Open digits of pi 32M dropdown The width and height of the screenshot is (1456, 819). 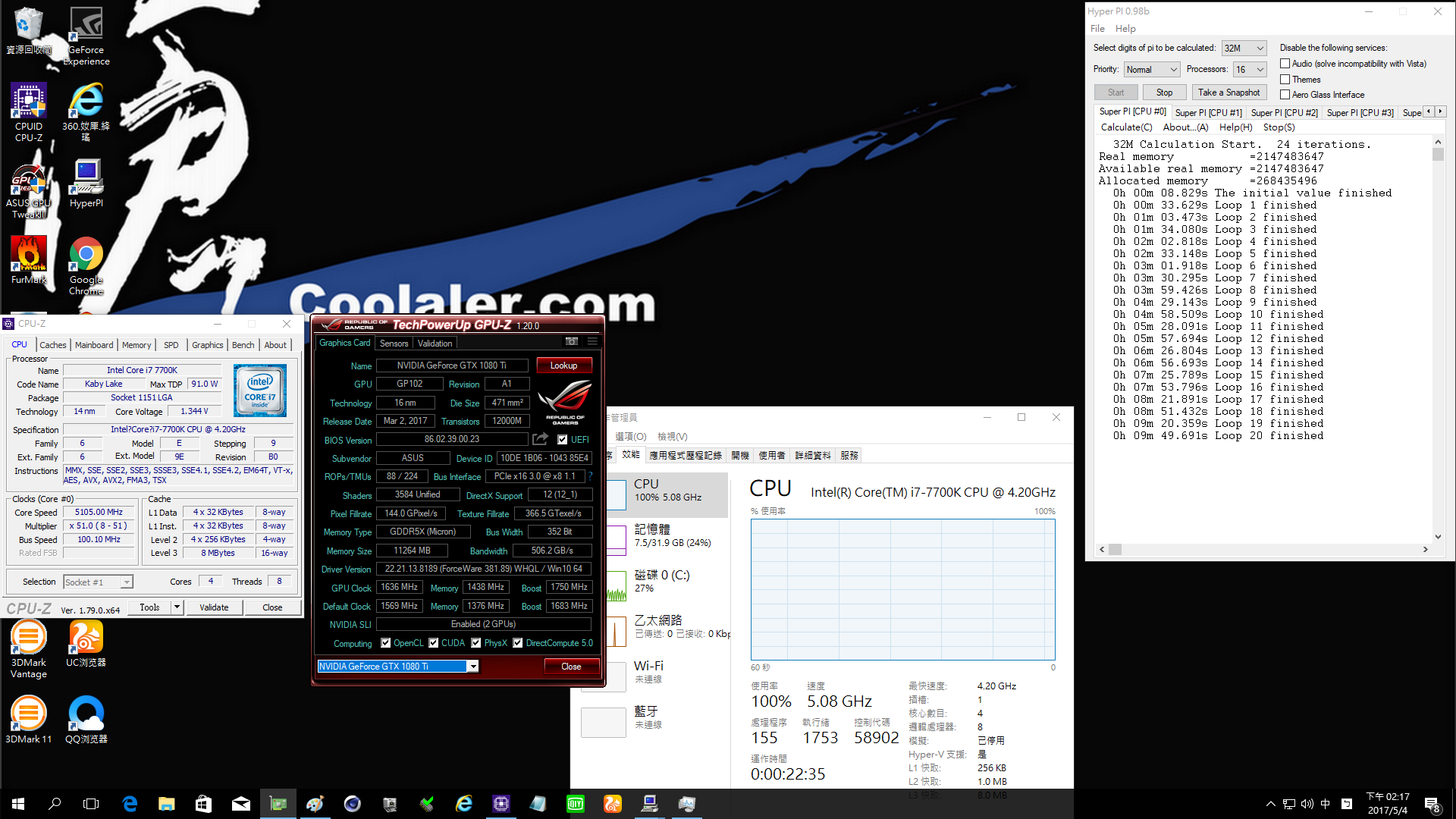click(1244, 49)
